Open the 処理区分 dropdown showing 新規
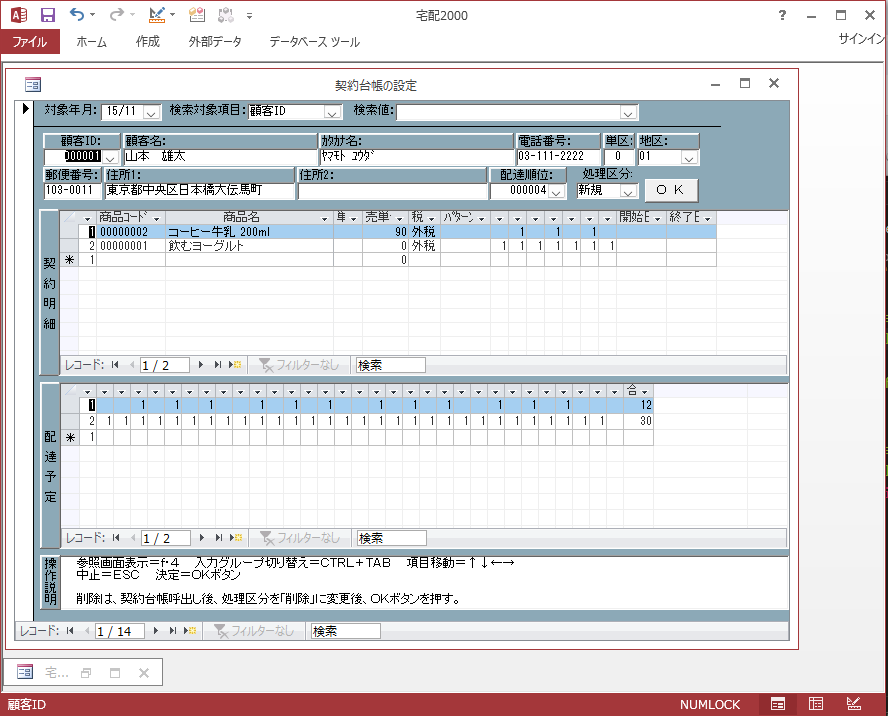 coord(628,190)
